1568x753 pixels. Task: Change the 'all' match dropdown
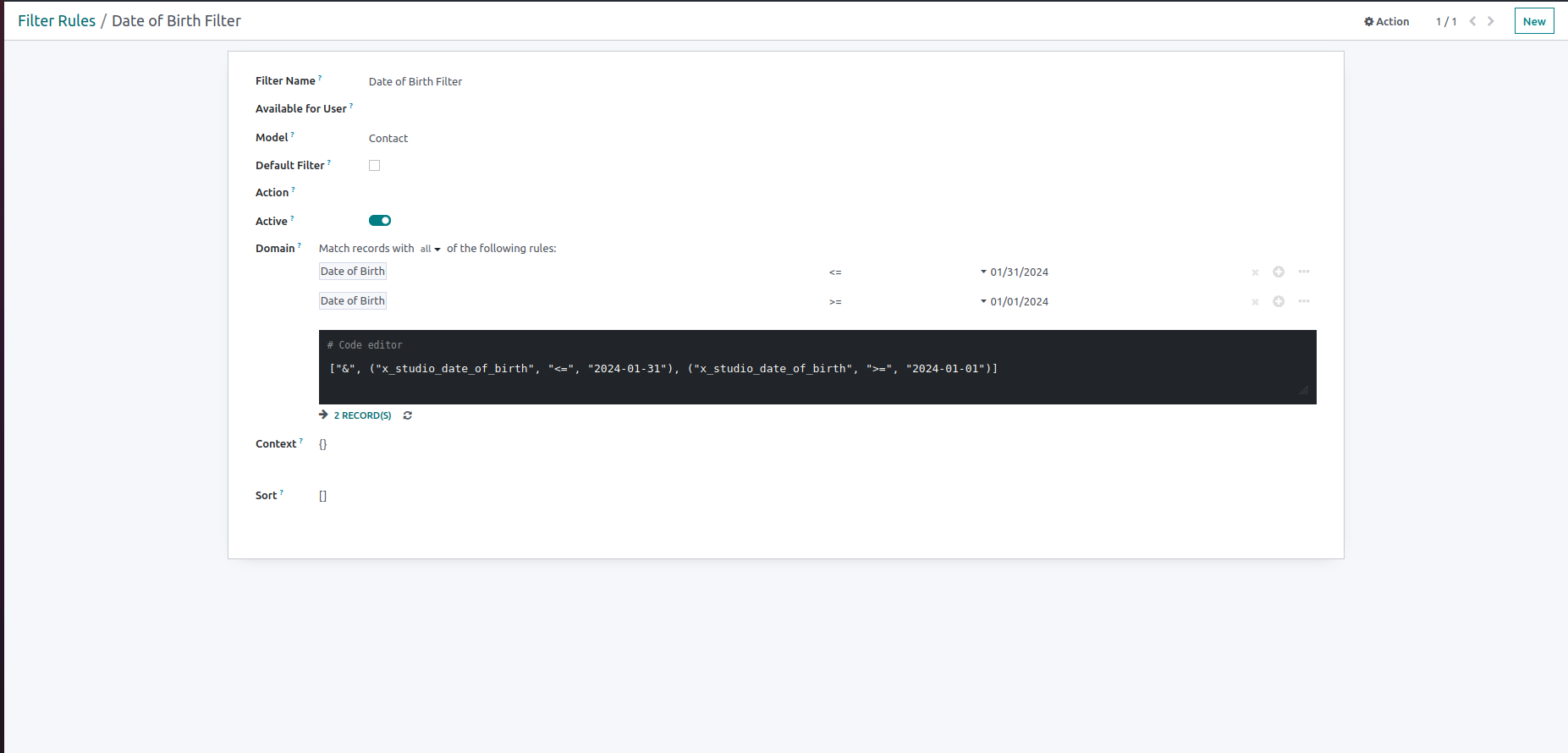[431, 249]
